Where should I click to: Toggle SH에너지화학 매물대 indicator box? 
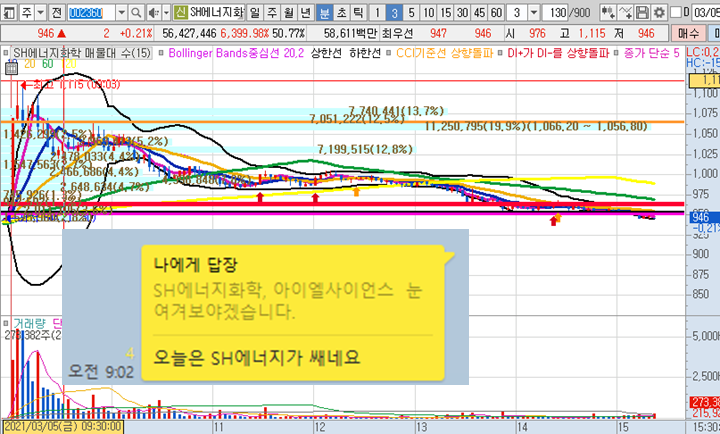pyautogui.click(x=6, y=53)
